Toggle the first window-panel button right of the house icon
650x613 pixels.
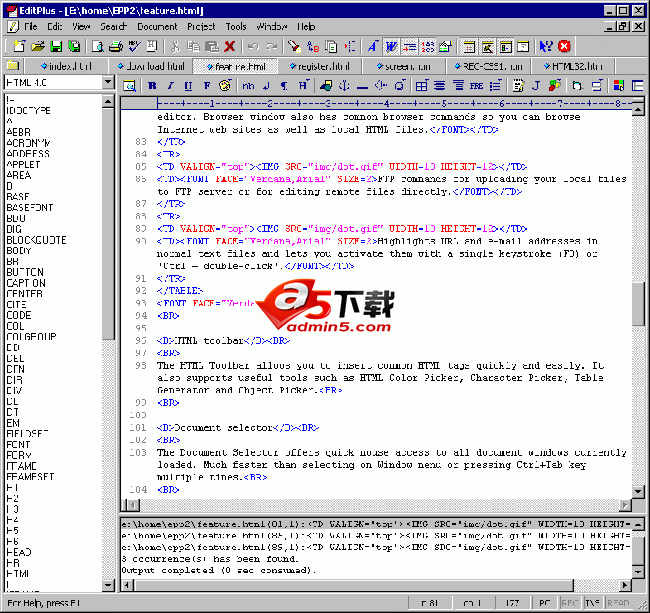[469, 46]
